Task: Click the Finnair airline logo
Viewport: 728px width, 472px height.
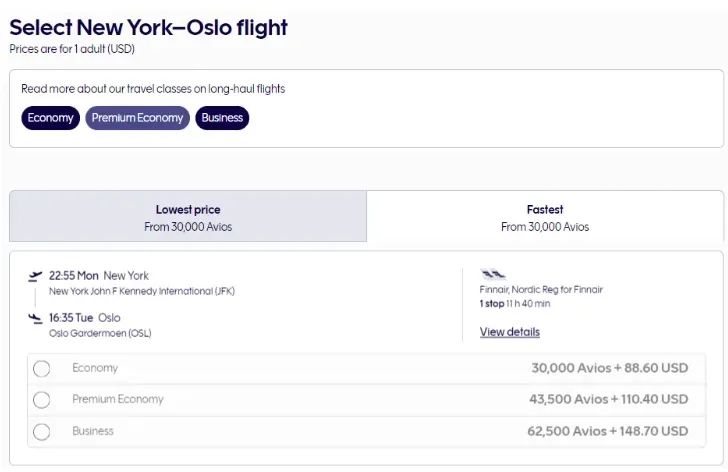Action: click(x=492, y=274)
